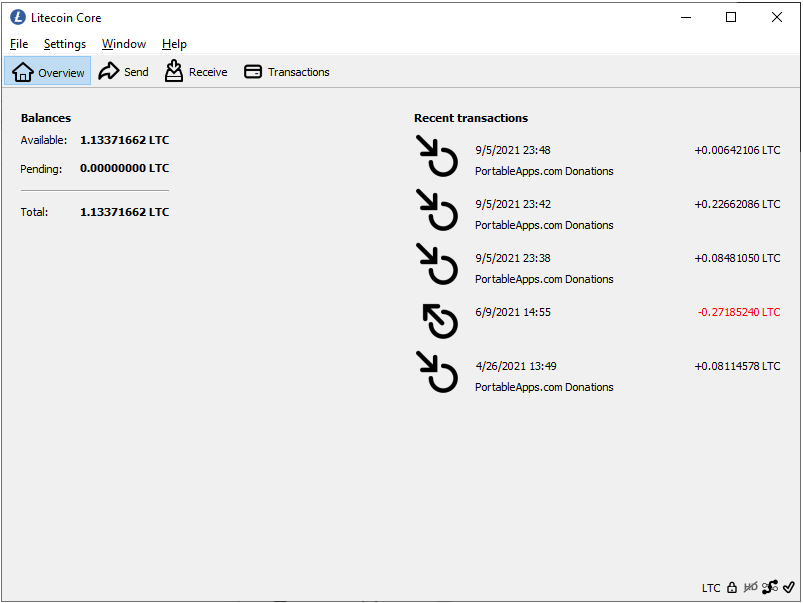Open the Help menu
The image size is (803, 603).
(174, 44)
